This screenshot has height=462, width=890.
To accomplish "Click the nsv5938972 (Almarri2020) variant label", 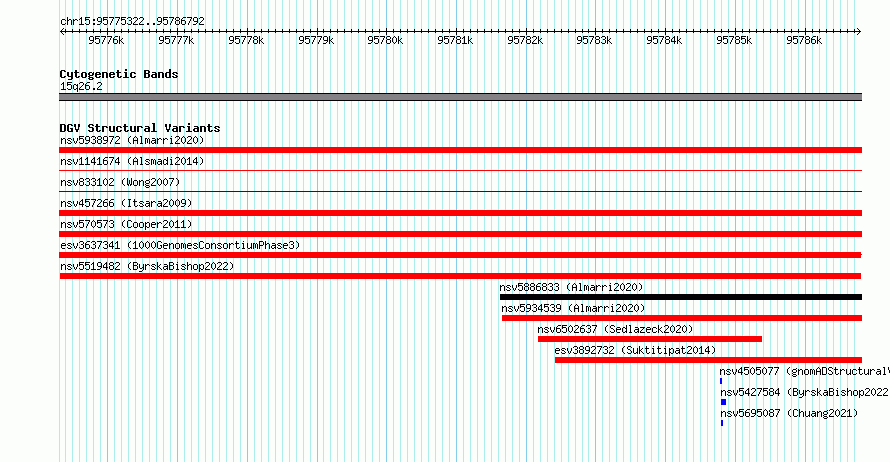I will pos(132,140).
